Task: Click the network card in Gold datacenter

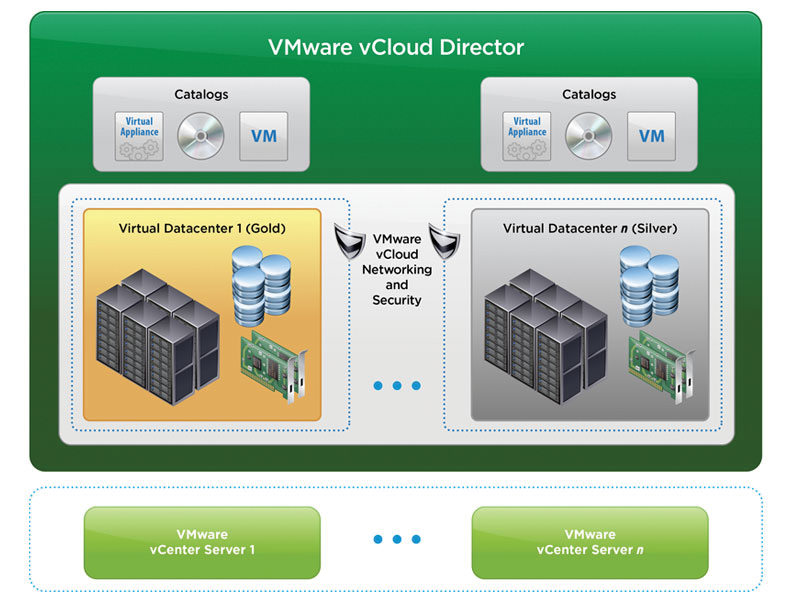Action: tap(272, 366)
